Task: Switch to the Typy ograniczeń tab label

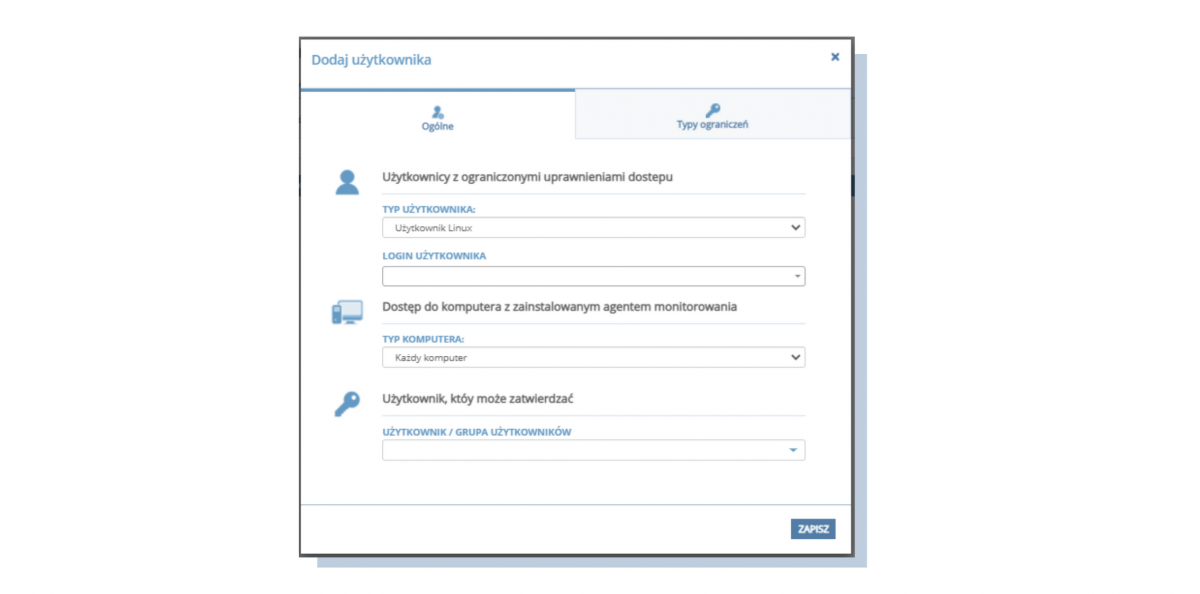Action: (x=712, y=125)
